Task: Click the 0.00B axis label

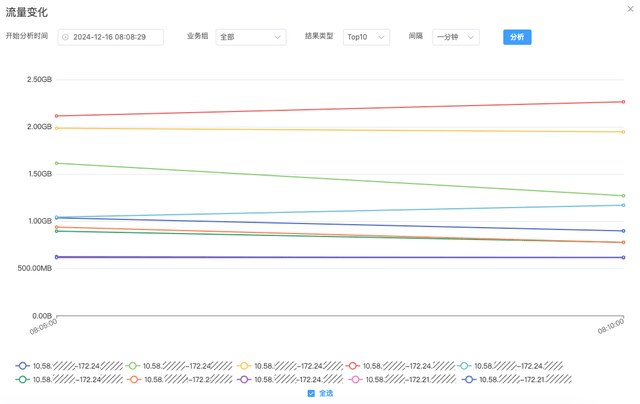Action: tap(42, 316)
